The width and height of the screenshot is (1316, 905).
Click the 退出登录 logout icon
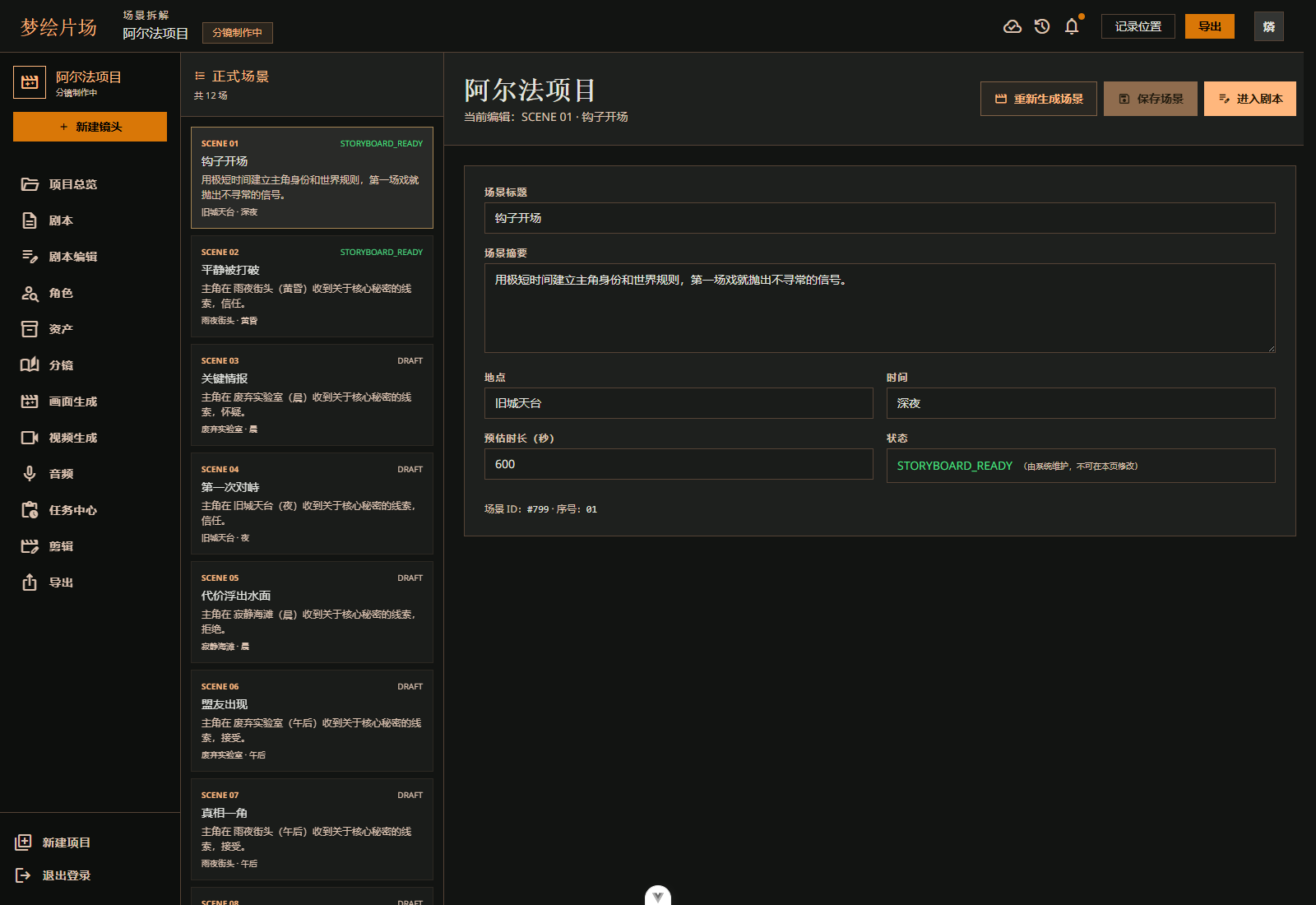tap(23, 875)
